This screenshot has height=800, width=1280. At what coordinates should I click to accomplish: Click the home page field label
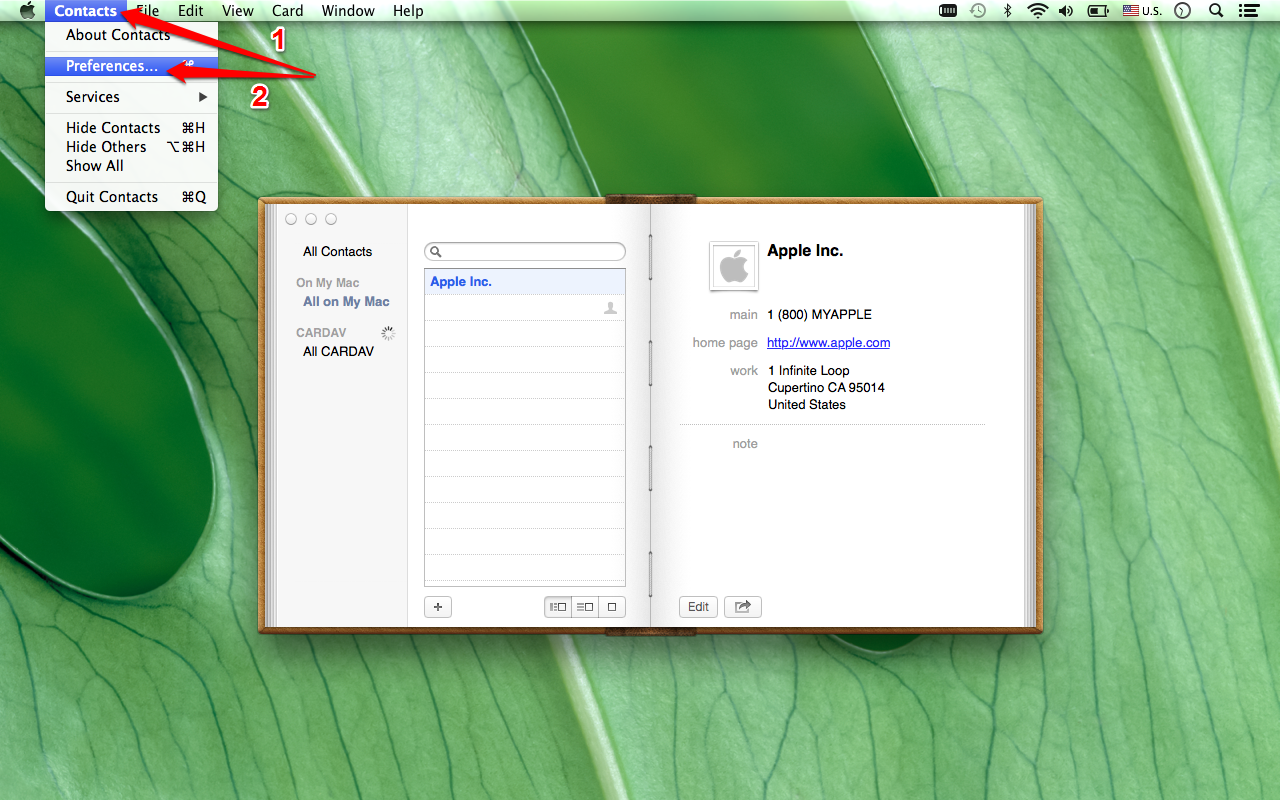click(x=725, y=343)
